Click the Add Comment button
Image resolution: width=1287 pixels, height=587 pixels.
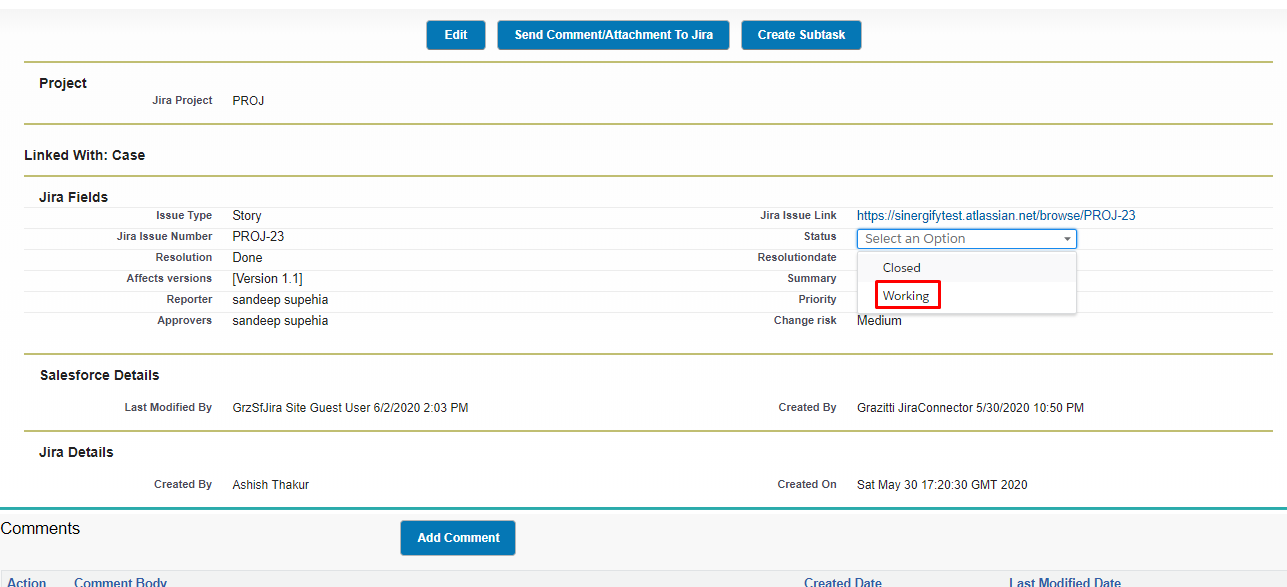[x=457, y=537]
